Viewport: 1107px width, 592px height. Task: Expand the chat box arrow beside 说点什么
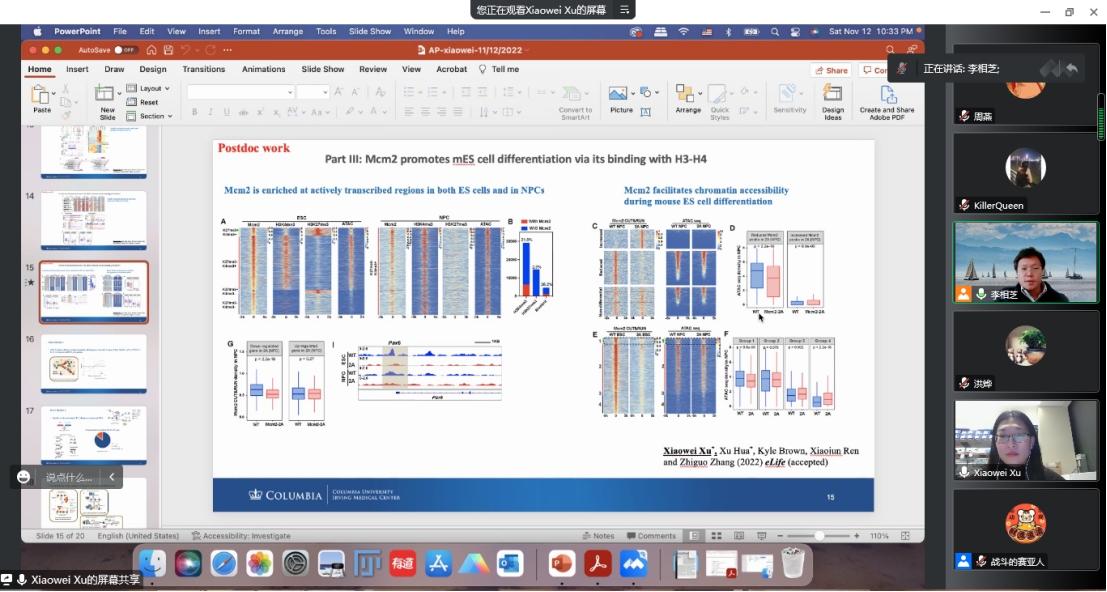[x=112, y=477]
